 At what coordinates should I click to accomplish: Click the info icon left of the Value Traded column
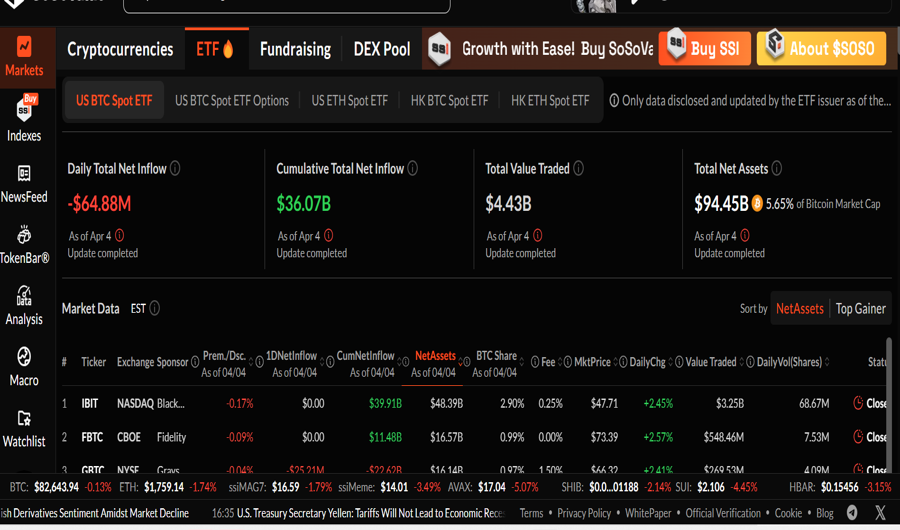(679, 362)
